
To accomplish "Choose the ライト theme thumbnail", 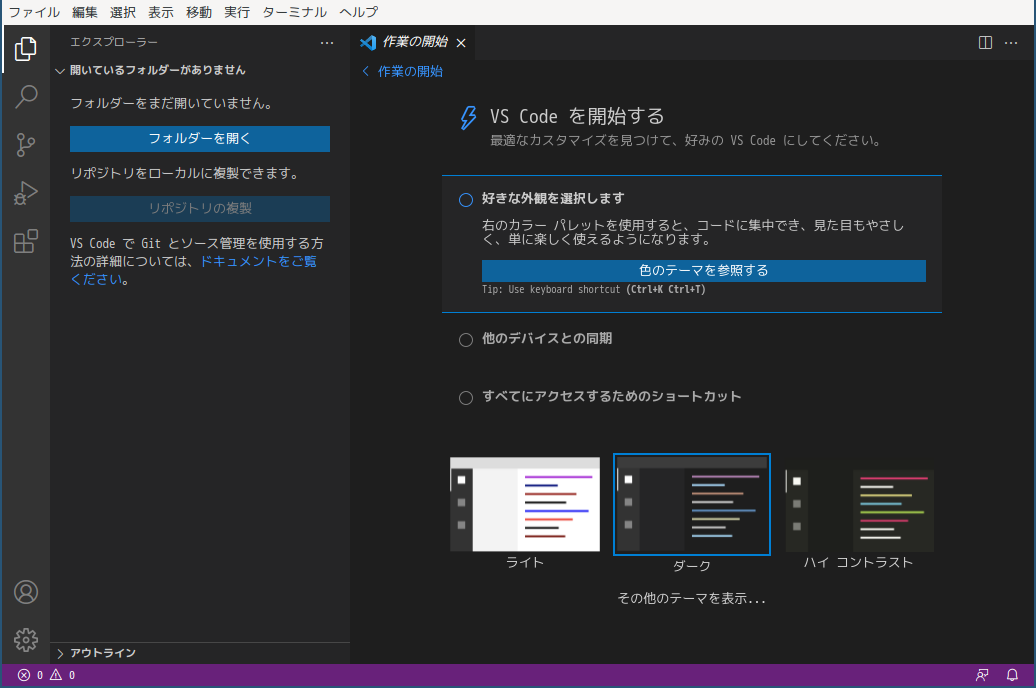I will [525, 504].
